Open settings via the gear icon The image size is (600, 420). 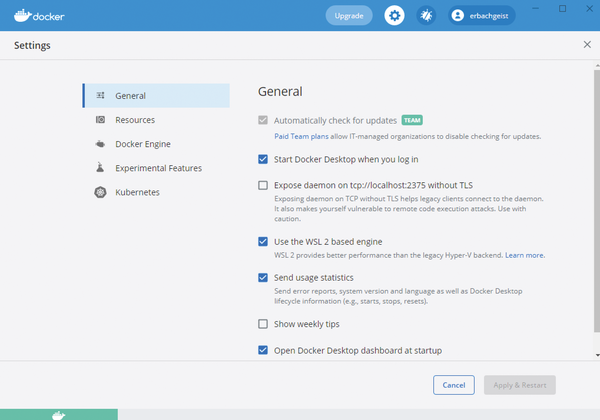pos(394,16)
